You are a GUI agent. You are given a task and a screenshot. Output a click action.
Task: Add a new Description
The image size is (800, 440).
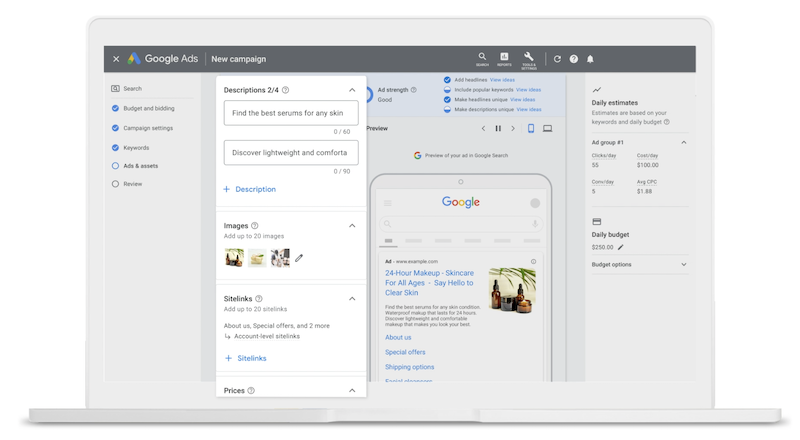point(249,189)
